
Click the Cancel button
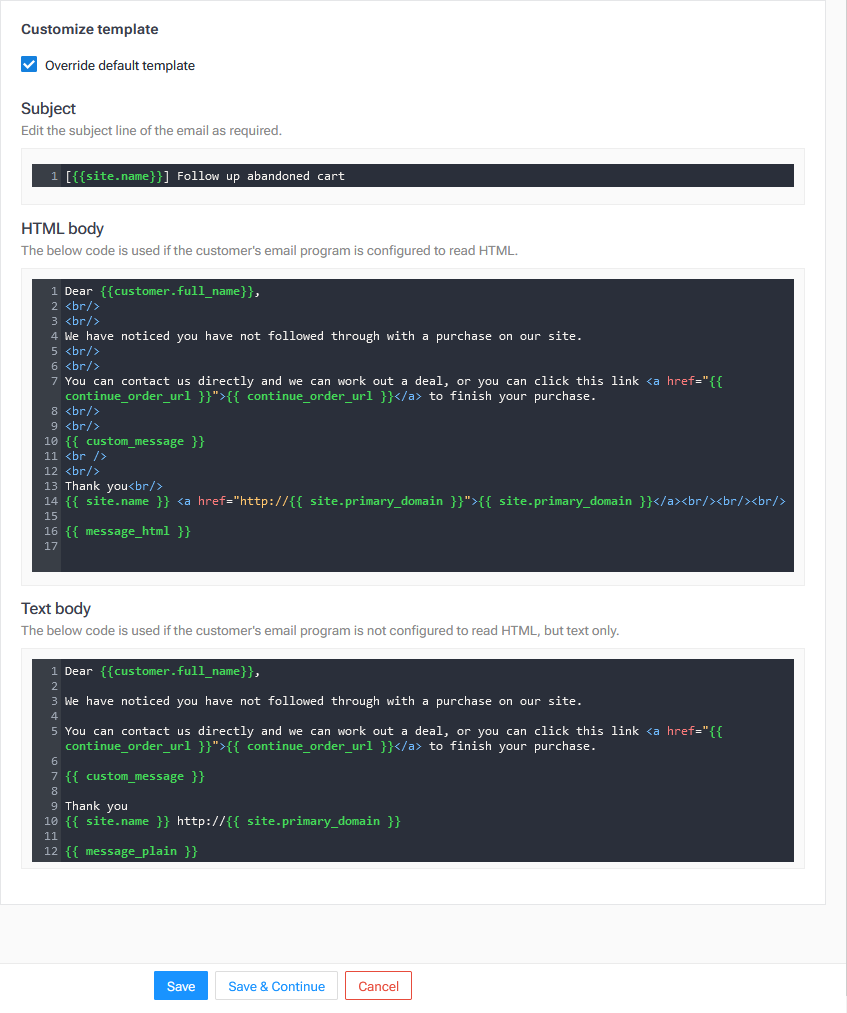pyautogui.click(x=378, y=986)
